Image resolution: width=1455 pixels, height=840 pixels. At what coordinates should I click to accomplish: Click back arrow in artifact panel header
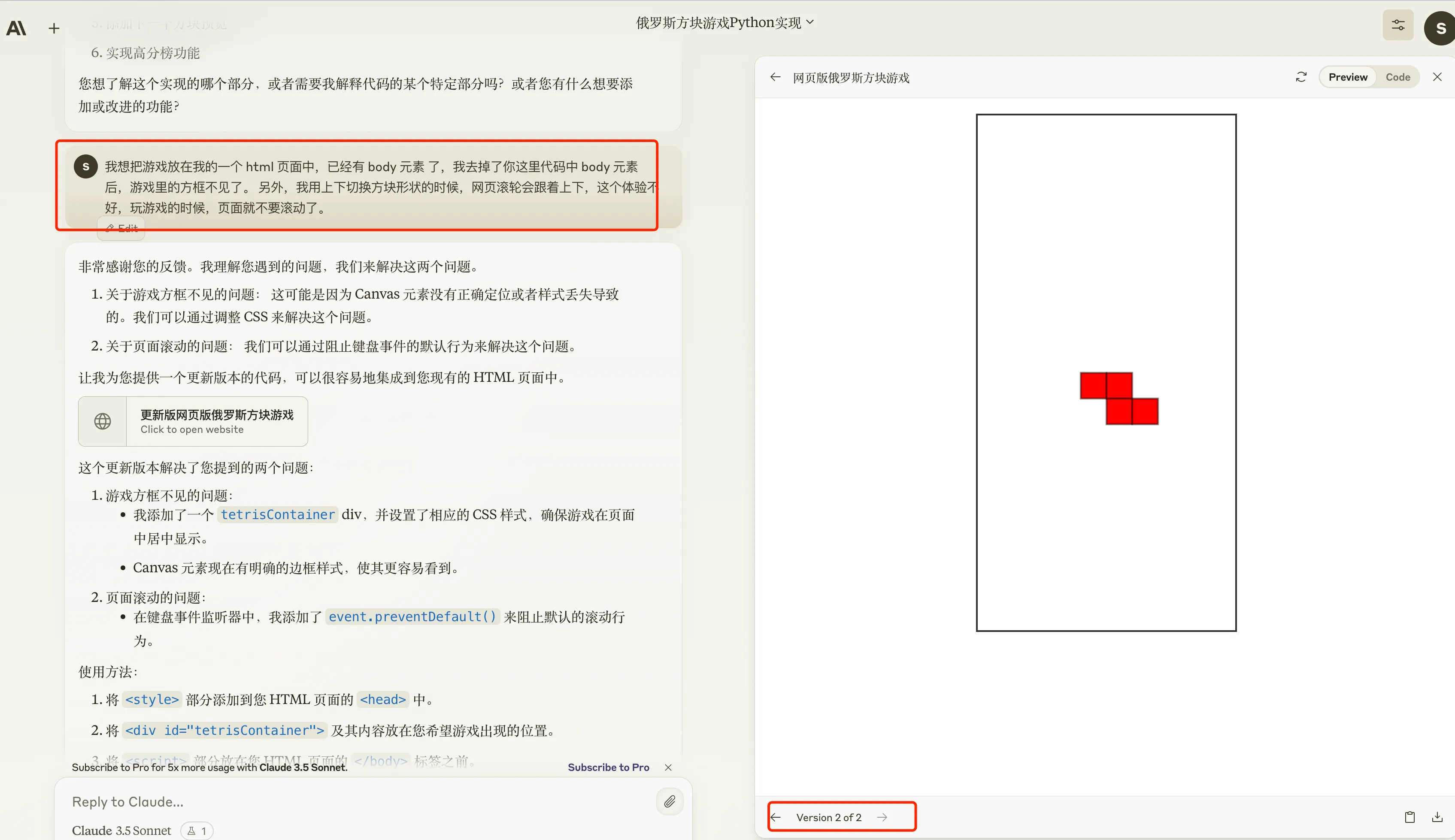[775, 77]
